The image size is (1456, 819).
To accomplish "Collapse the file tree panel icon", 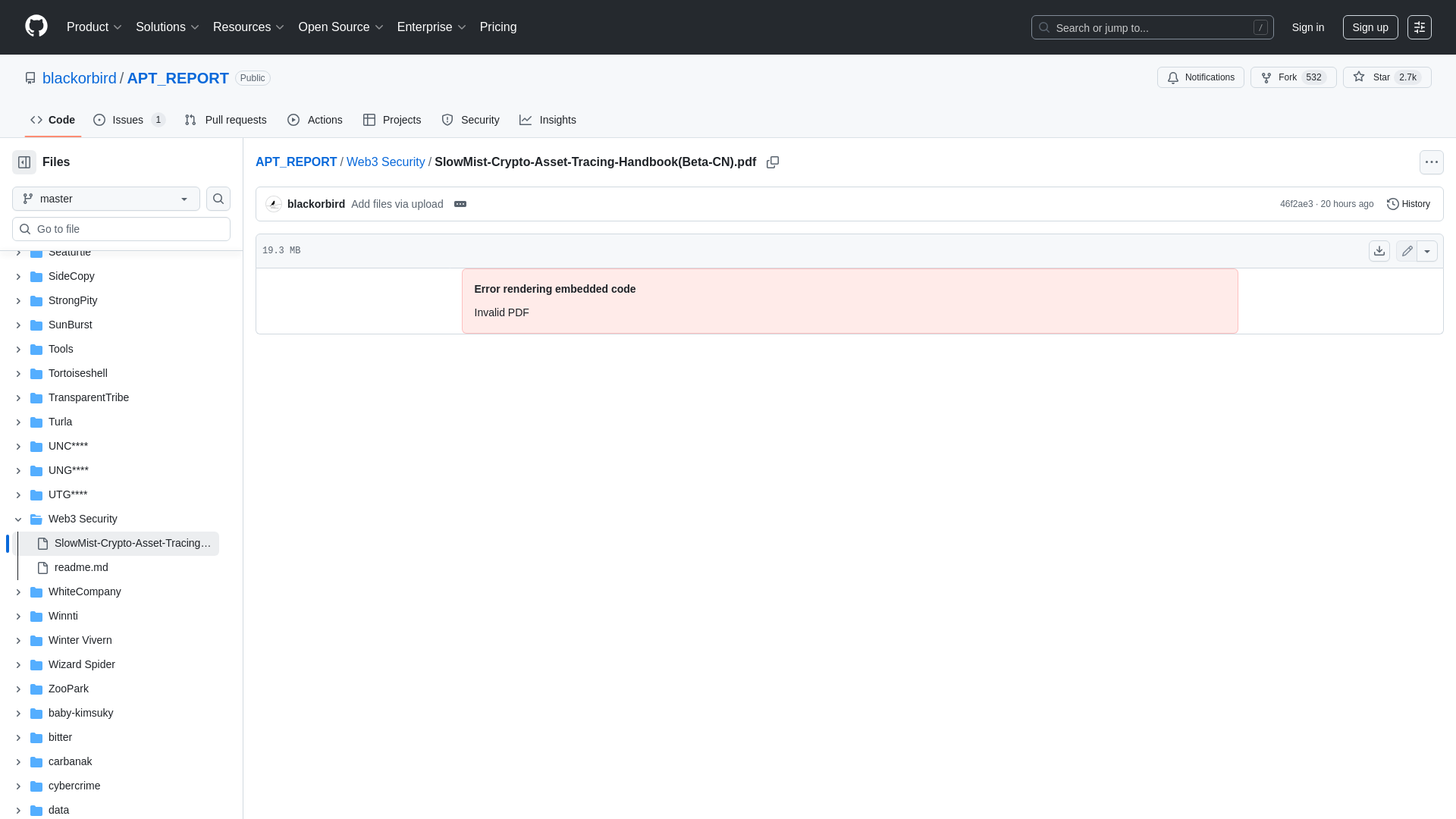I will 24,162.
